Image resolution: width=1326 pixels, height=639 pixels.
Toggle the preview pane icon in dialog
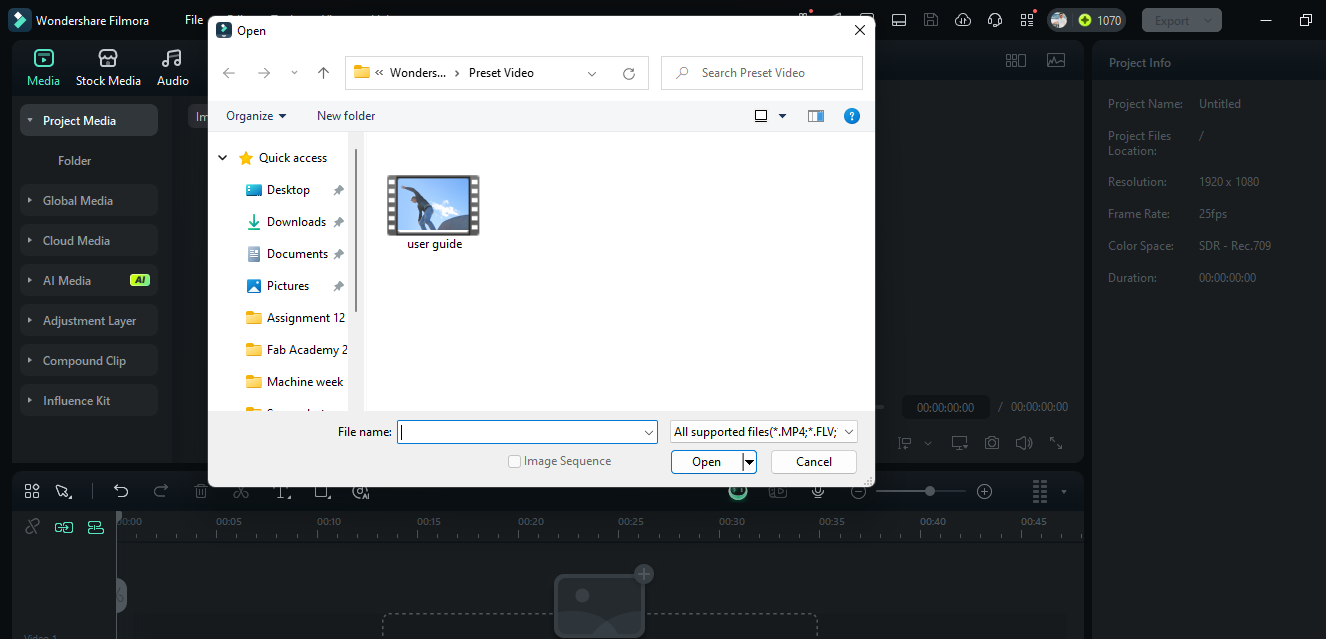[816, 116]
